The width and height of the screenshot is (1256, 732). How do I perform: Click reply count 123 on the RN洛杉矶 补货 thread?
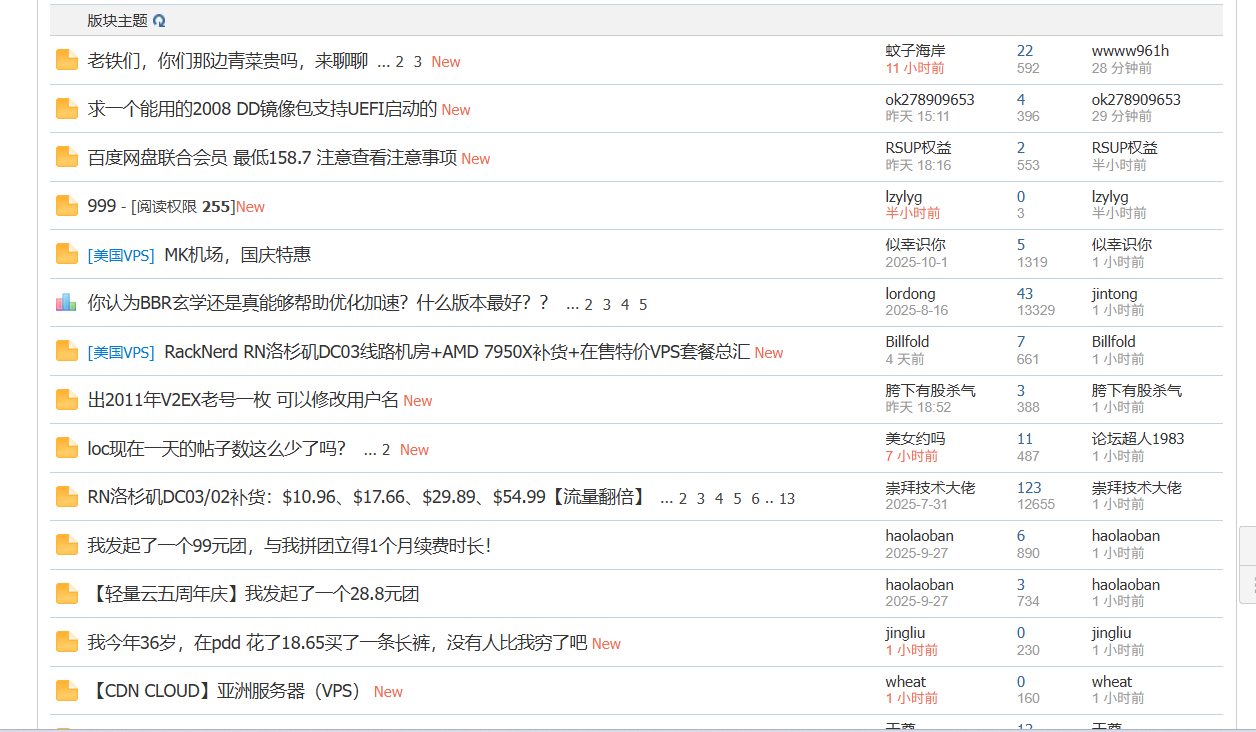point(1029,488)
